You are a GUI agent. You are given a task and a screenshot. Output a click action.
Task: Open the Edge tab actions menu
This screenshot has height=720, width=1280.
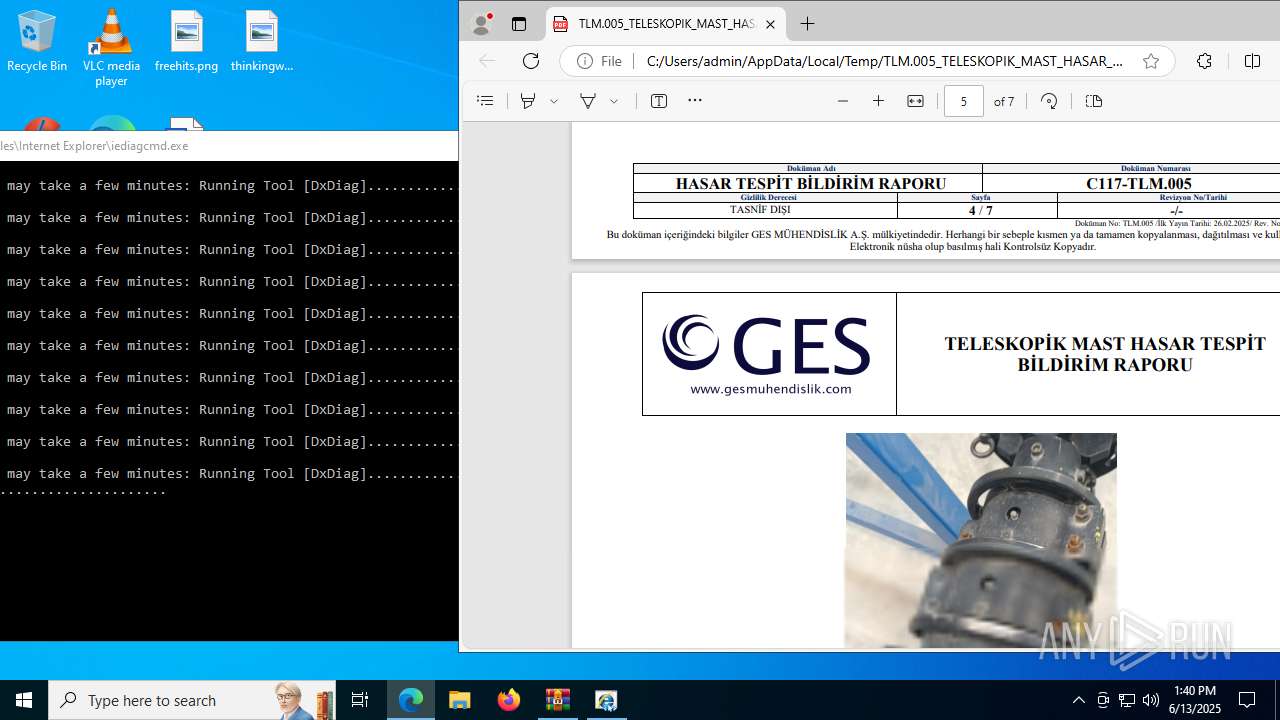518,24
